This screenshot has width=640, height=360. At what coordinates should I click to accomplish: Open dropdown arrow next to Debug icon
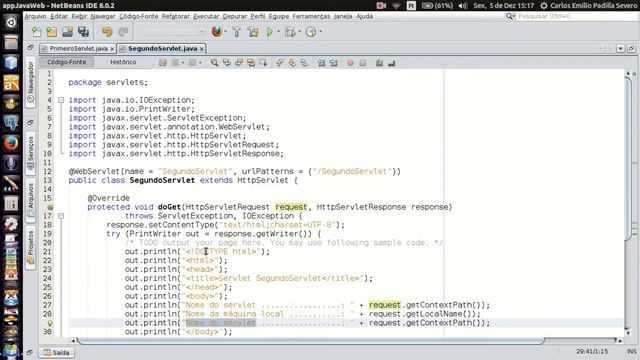coord(300,32)
